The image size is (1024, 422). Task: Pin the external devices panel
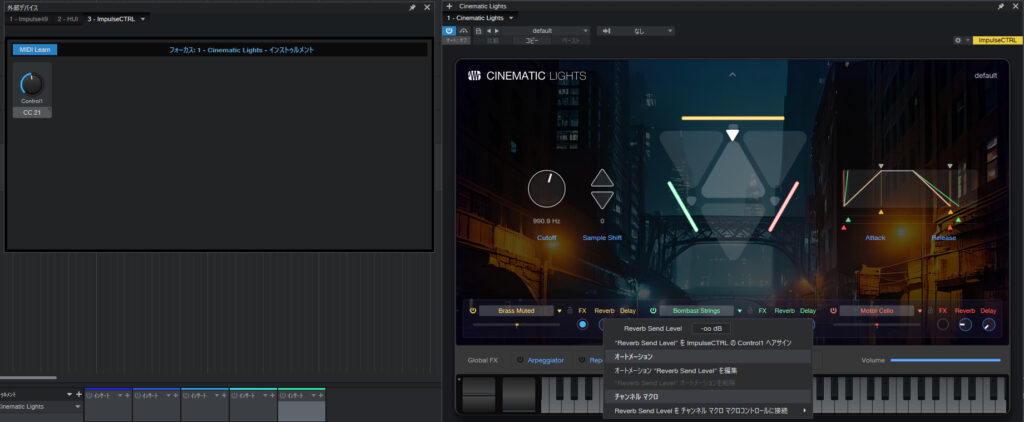pyautogui.click(x=413, y=6)
